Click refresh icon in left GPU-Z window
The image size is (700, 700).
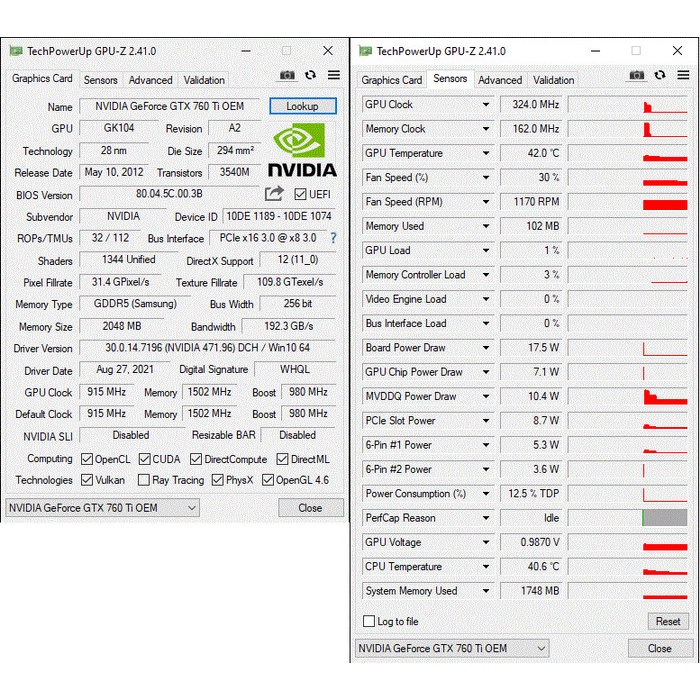310,75
